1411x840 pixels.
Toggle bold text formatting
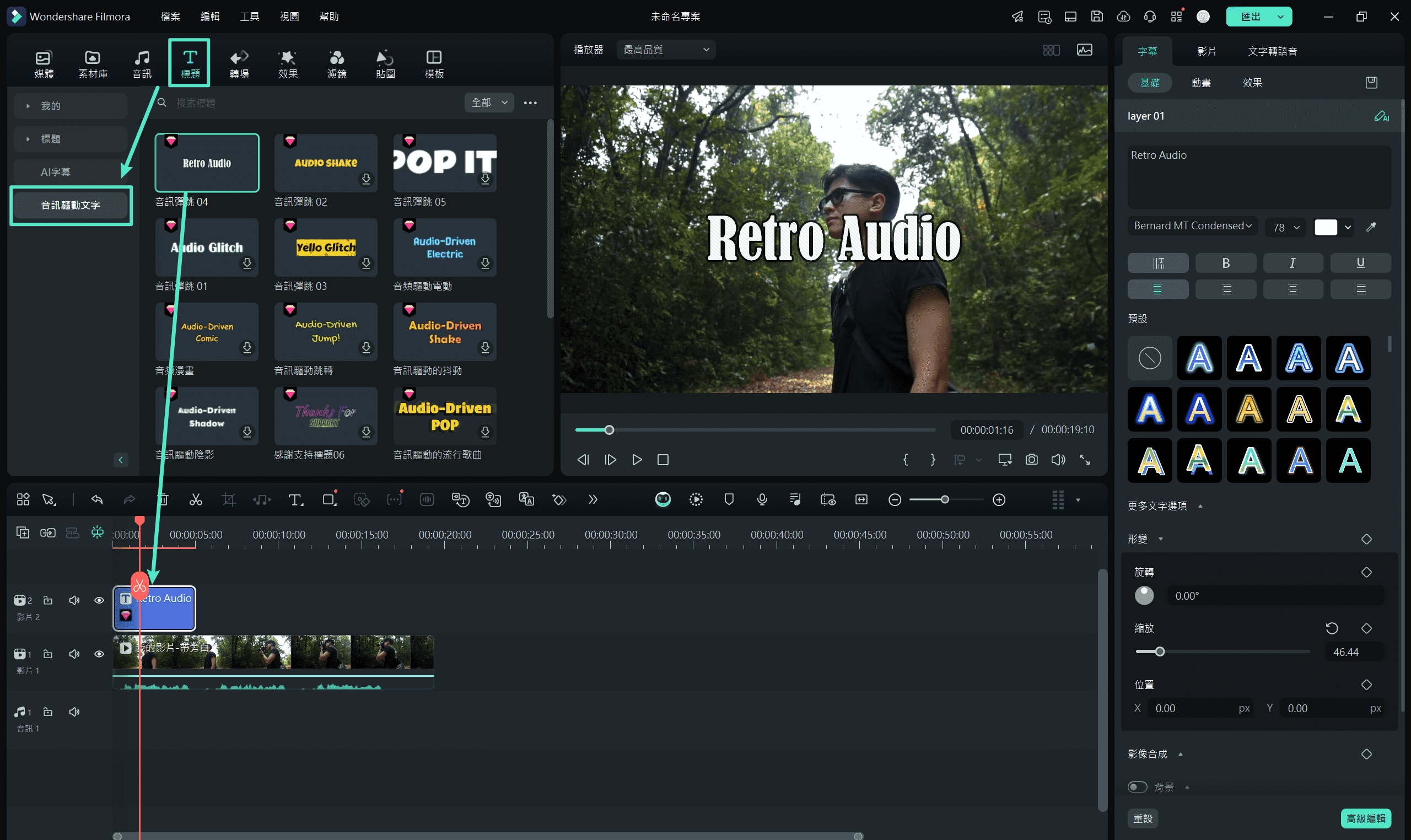(1225, 263)
